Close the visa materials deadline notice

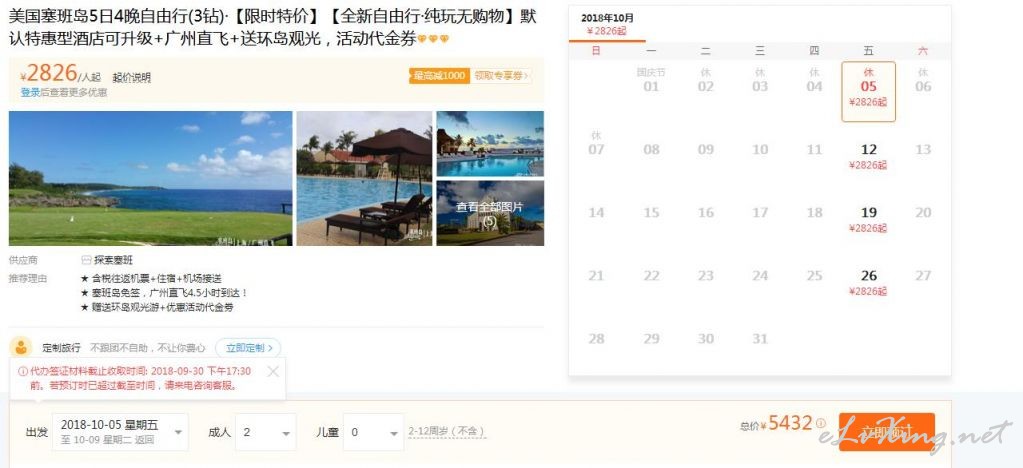coord(273,371)
